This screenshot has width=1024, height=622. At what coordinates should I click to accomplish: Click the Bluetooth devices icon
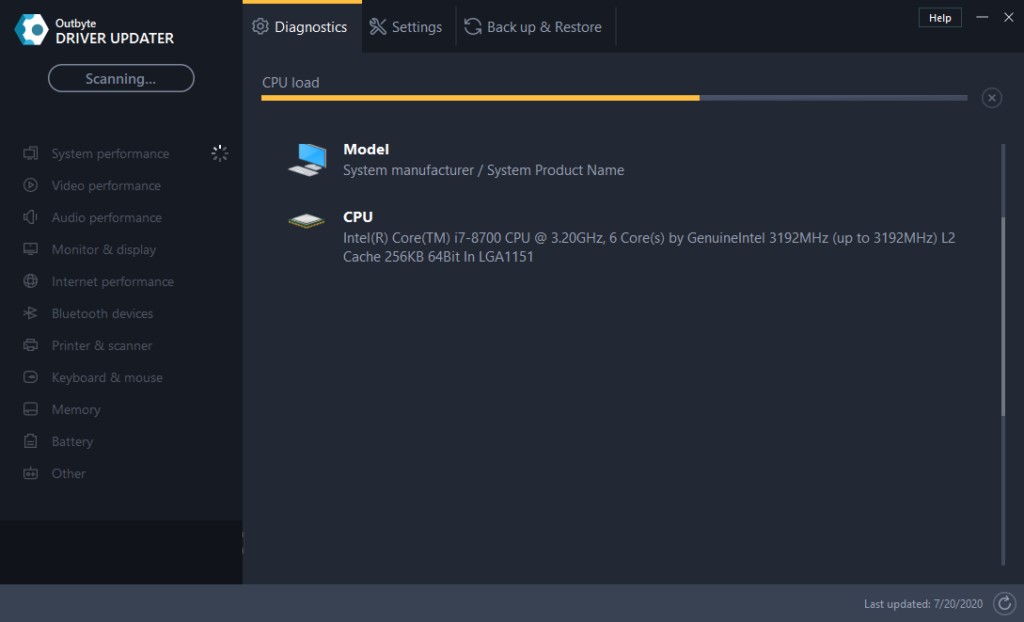coord(31,314)
